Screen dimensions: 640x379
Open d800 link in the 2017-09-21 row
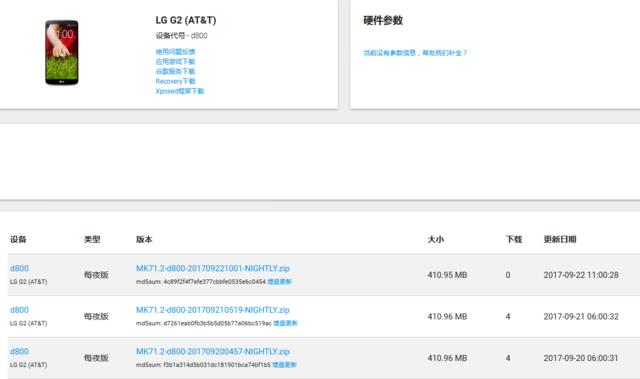pos(19,310)
